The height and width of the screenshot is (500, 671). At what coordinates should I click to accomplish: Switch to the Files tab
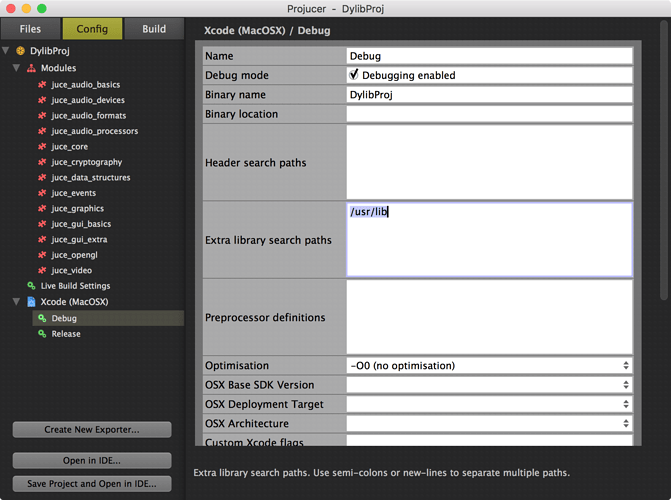pyautogui.click(x=30, y=29)
